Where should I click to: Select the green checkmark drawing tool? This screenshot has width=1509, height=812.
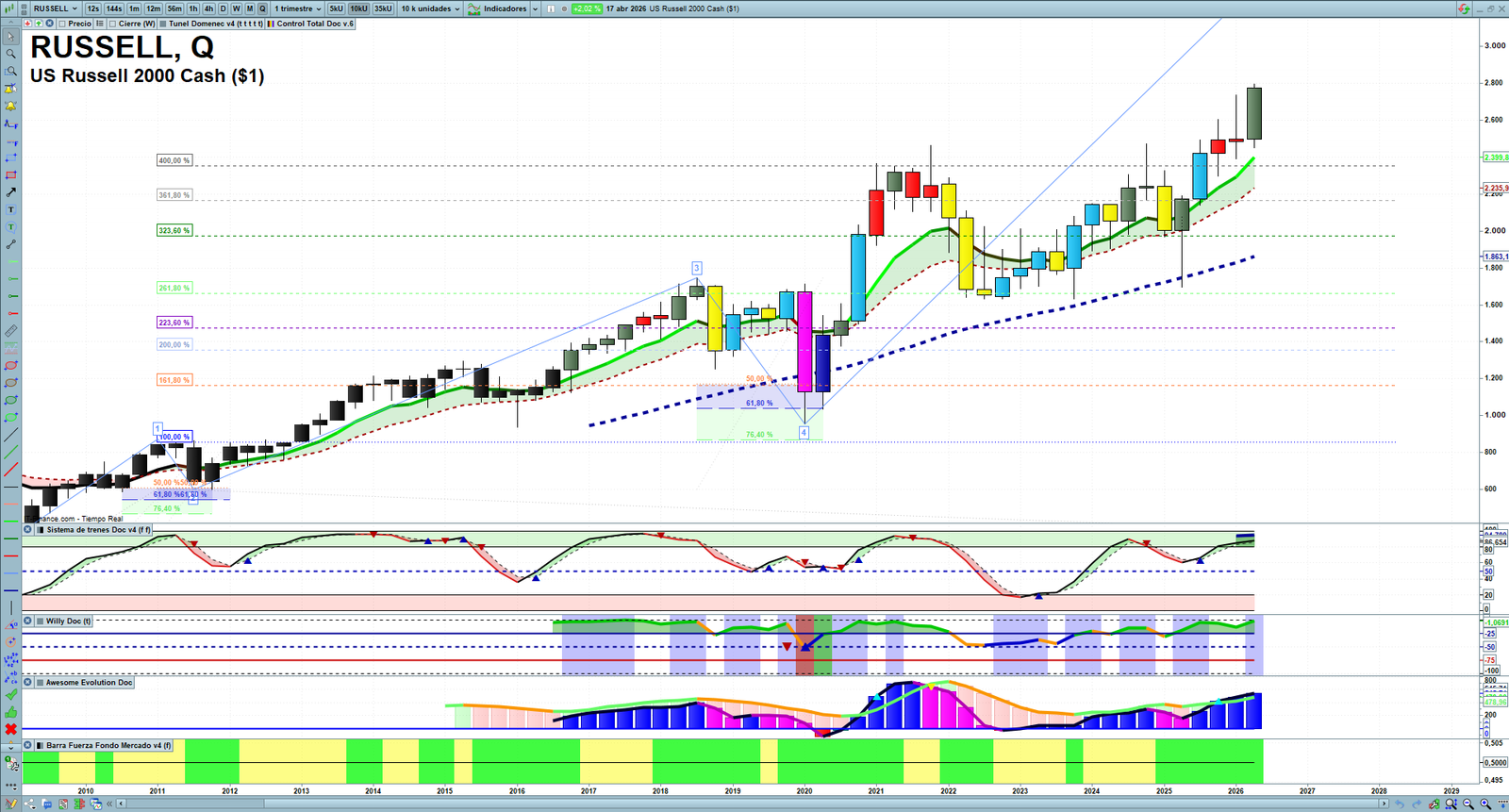[x=11, y=694]
